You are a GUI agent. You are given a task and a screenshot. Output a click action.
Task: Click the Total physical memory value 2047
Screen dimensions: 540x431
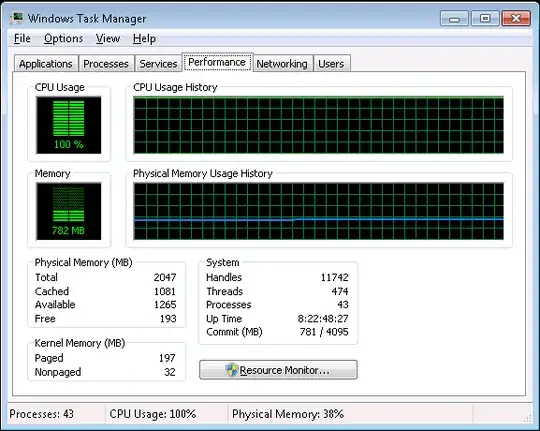pos(165,277)
